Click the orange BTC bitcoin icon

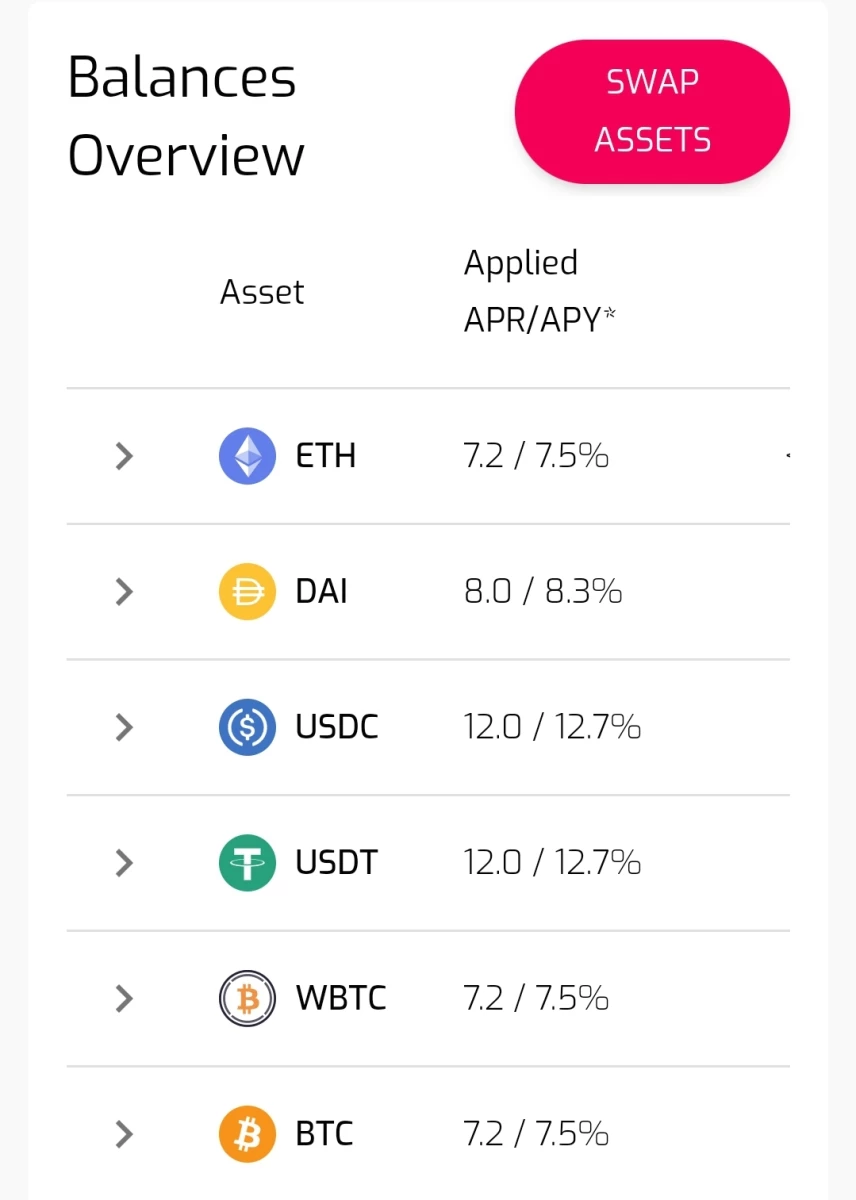click(x=247, y=1134)
